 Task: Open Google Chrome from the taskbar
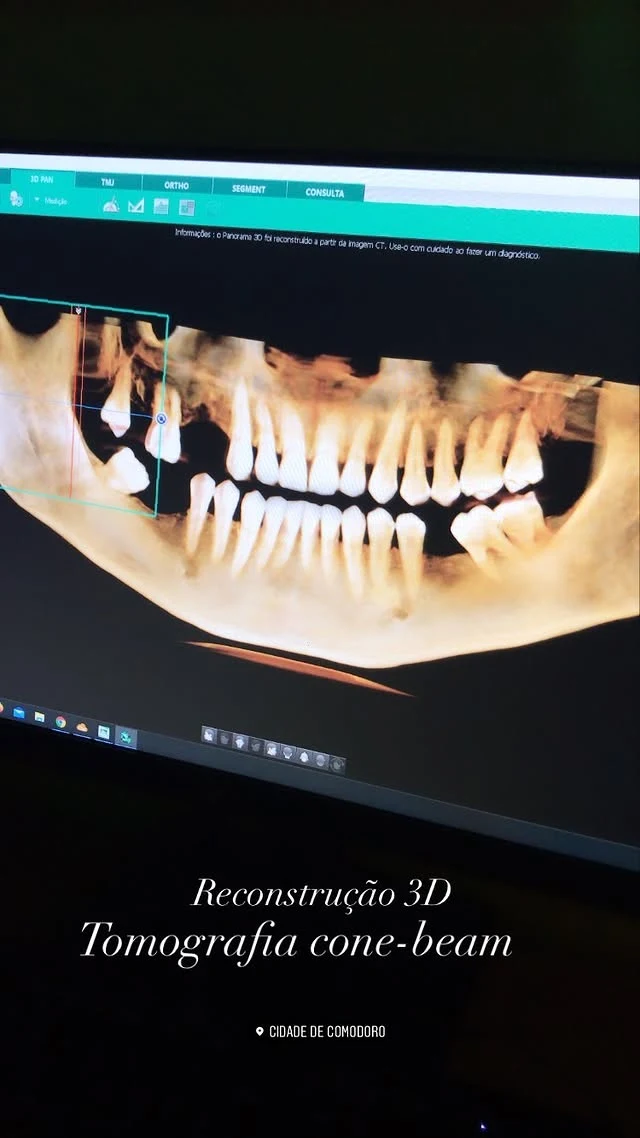coord(60,722)
